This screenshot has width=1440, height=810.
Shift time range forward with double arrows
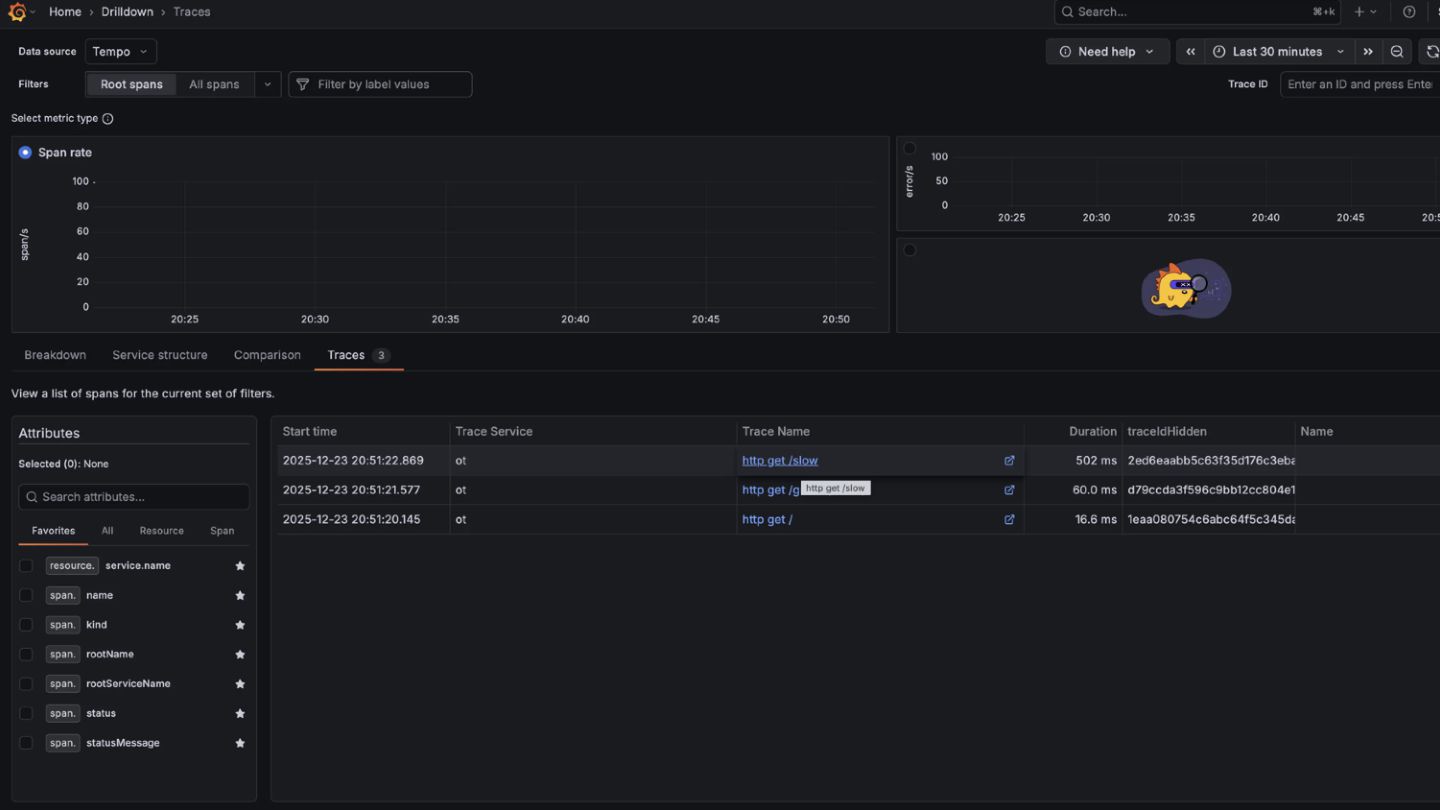1368,52
